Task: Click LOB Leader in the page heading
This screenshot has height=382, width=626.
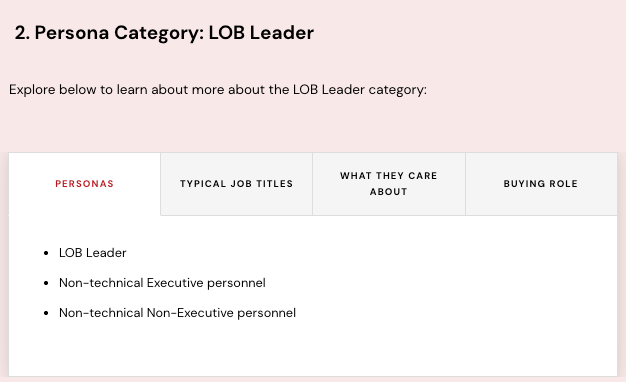Action: pyautogui.click(x=261, y=33)
